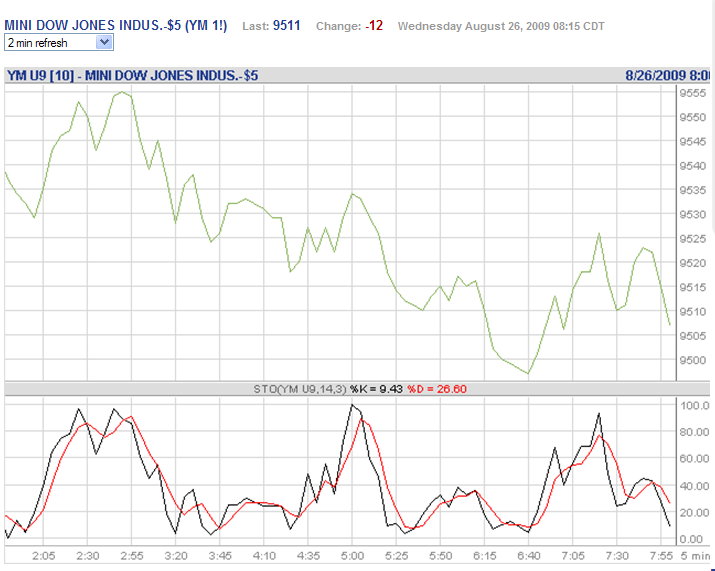Image resolution: width=715 pixels, height=571 pixels.
Task: Click the 9505 price axis label
Action: 693,336
